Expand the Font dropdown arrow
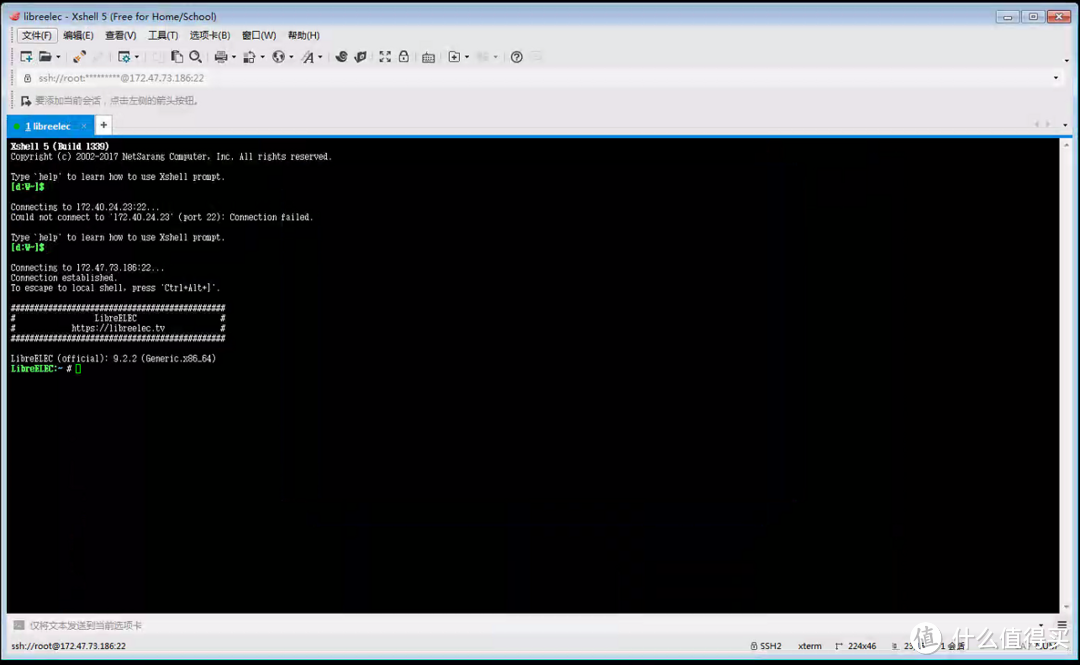This screenshot has height=665, width=1080. click(320, 57)
